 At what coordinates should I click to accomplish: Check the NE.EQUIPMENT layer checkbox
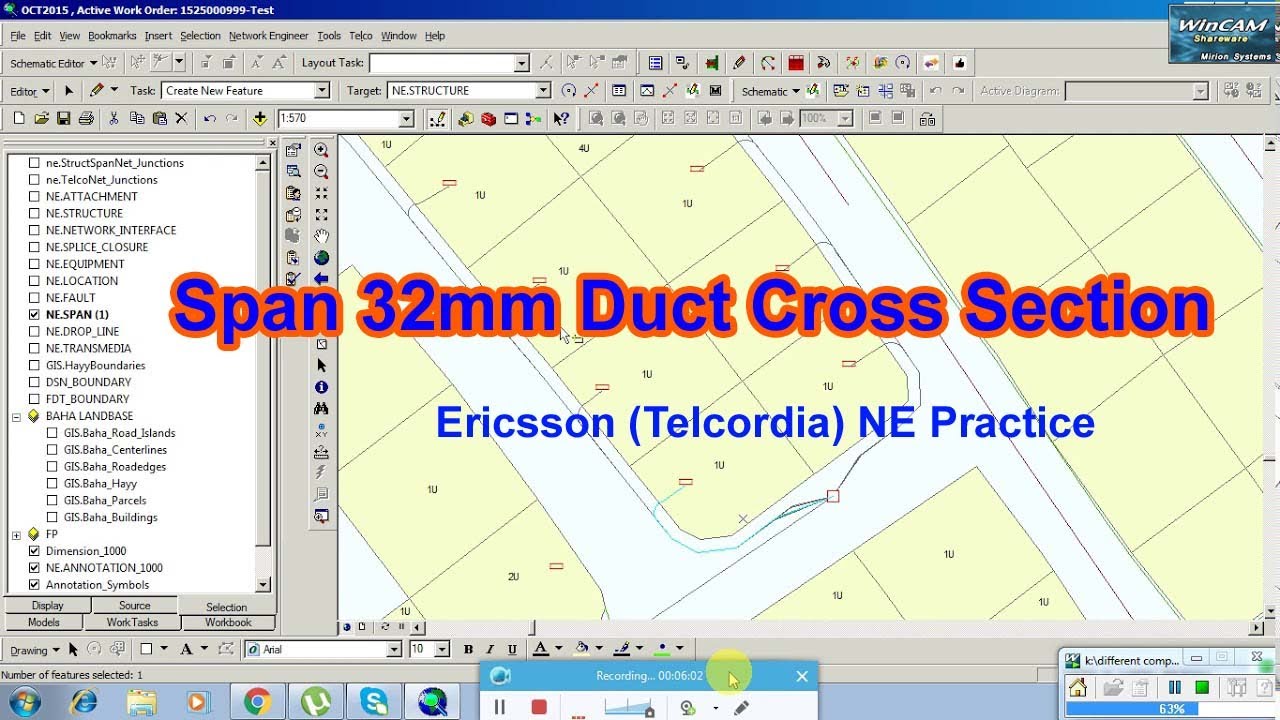(x=35, y=264)
